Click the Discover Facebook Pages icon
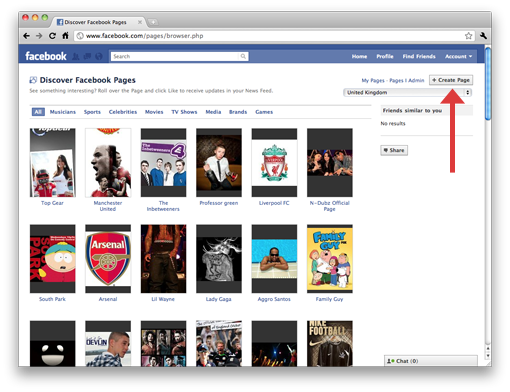Viewport: 510px width, 392px height. 33,80
